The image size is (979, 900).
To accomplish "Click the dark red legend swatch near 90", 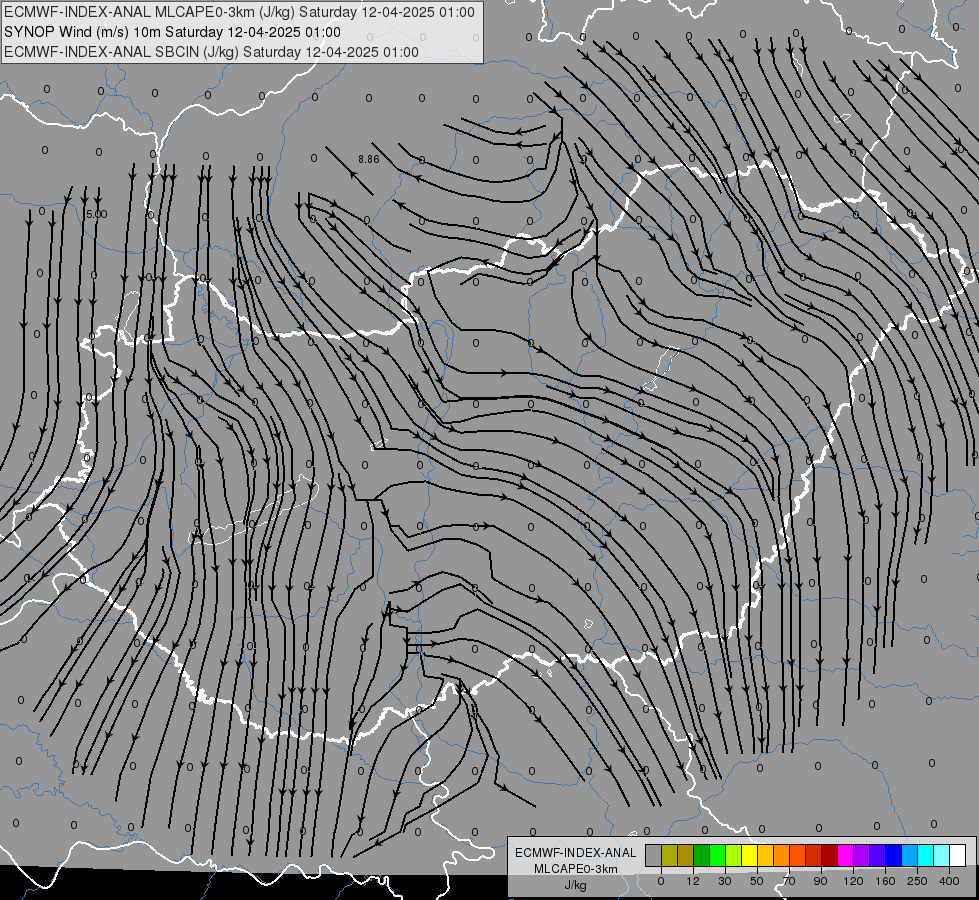I will [x=829, y=855].
